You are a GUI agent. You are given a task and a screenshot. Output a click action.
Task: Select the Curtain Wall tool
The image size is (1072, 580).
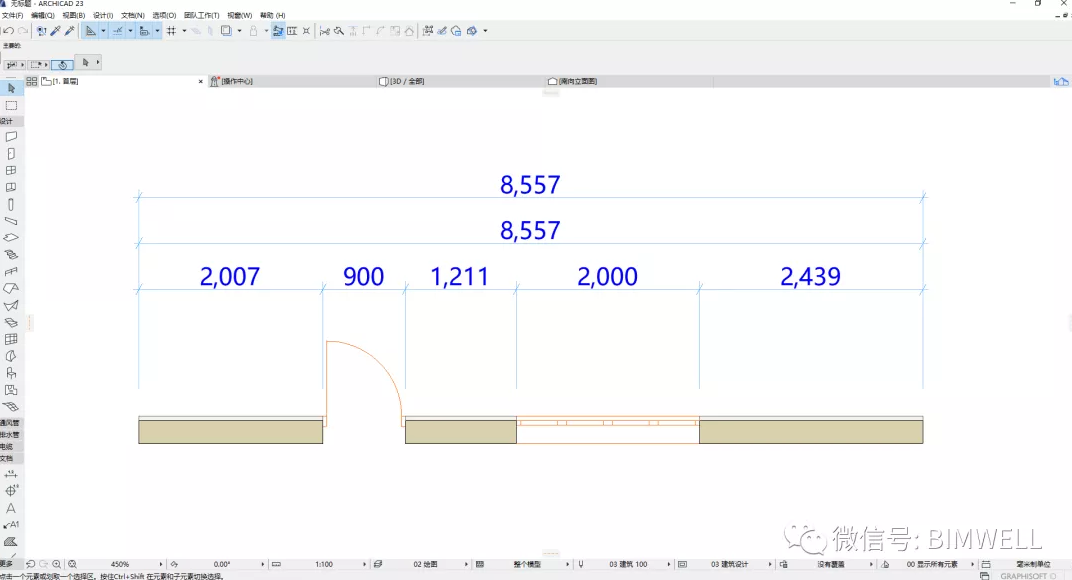coord(11,187)
